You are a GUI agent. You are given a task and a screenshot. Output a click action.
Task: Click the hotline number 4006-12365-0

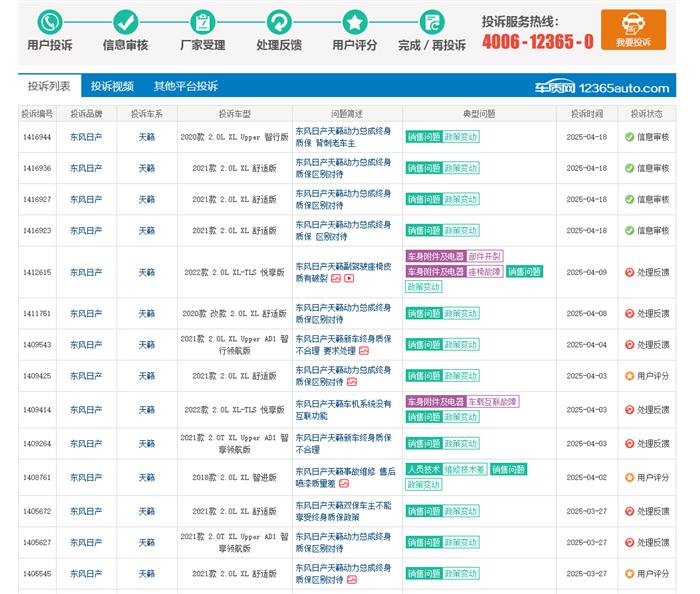pyautogui.click(x=538, y=42)
